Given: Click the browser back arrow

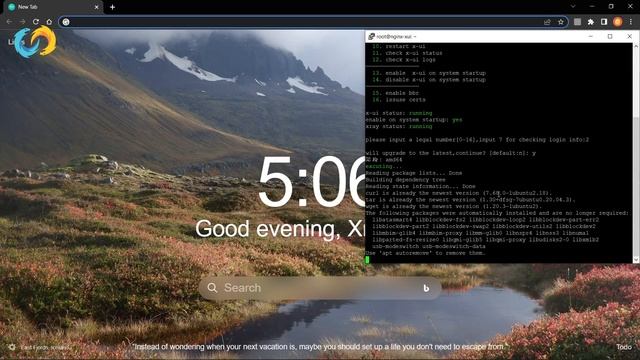Looking at the screenshot, I should [x=9, y=22].
